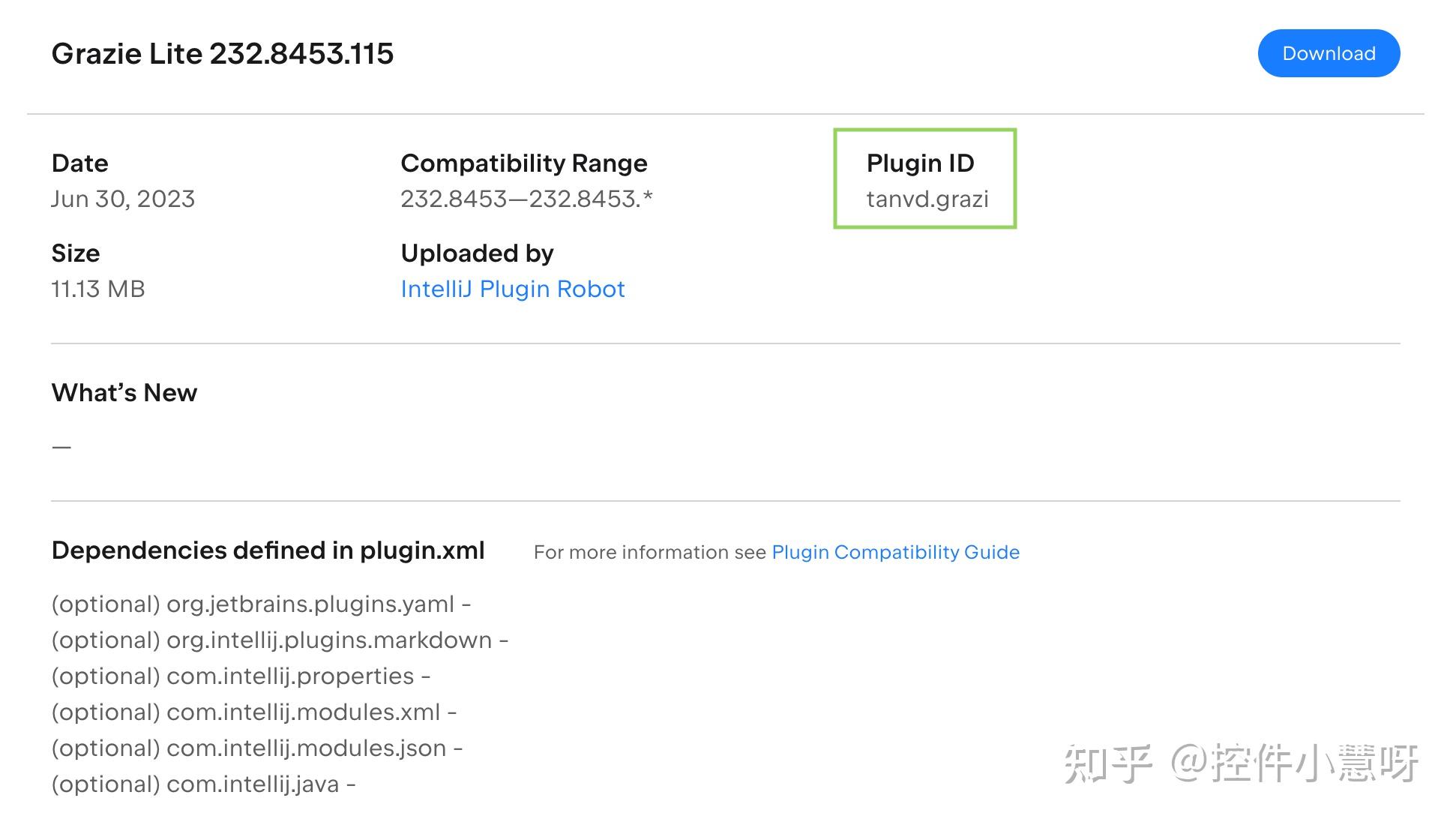Viewport: 1456px width, 822px height.
Task: Select the com.intellij.properties dependency
Action: [241, 676]
